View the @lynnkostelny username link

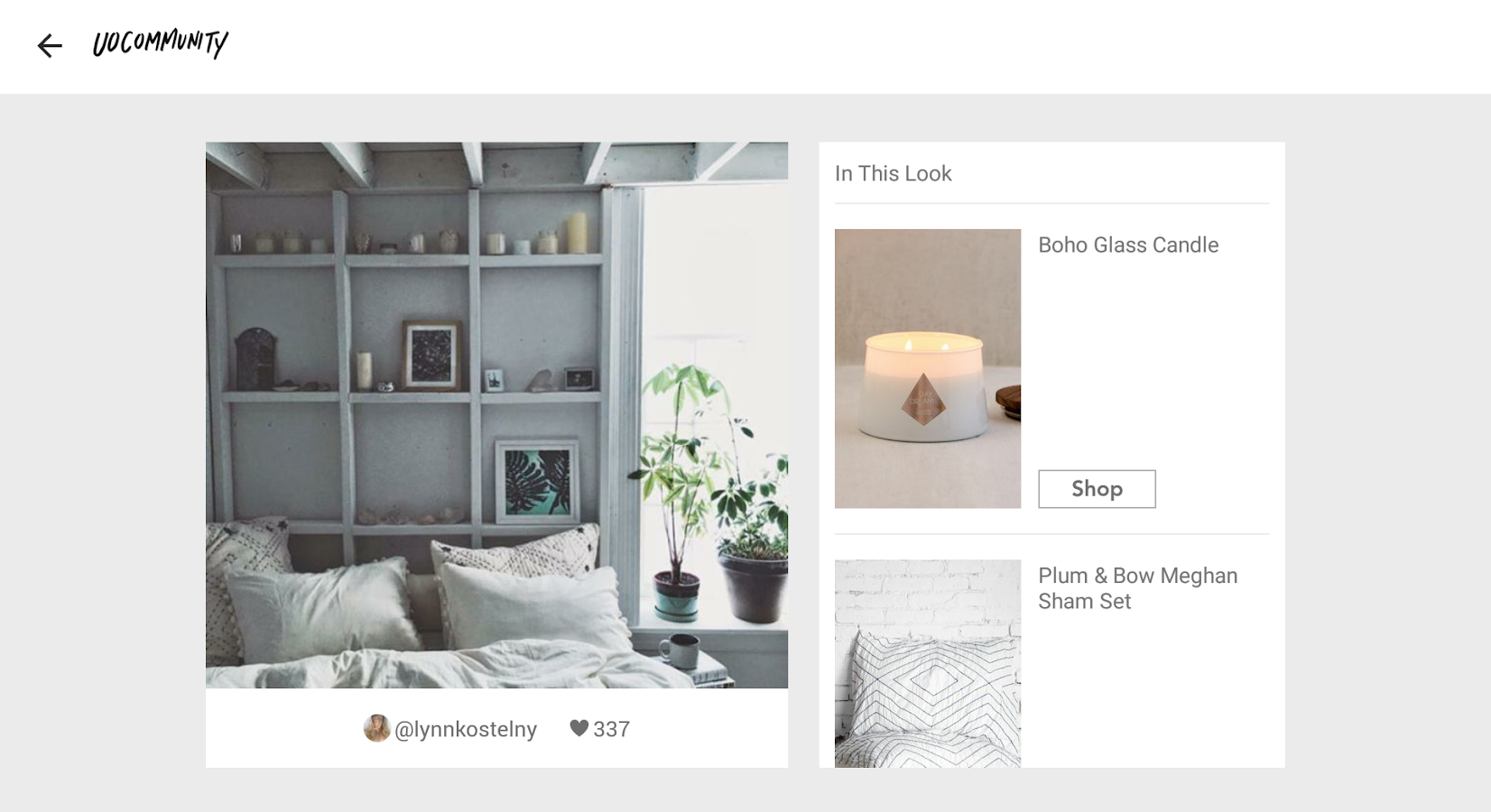pos(466,729)
